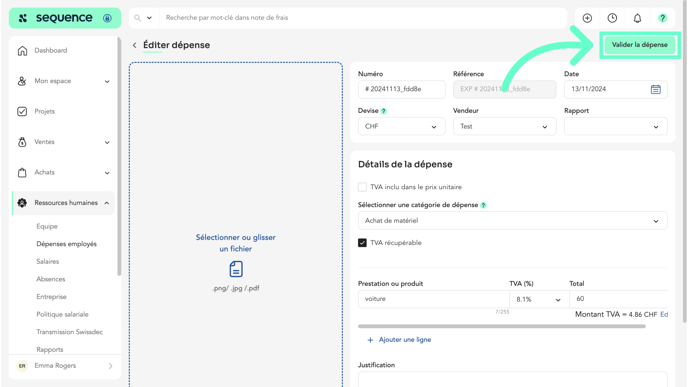Open Dashboard menu item
This screenshot has height=387, width=688.
[x=51, y=50]
